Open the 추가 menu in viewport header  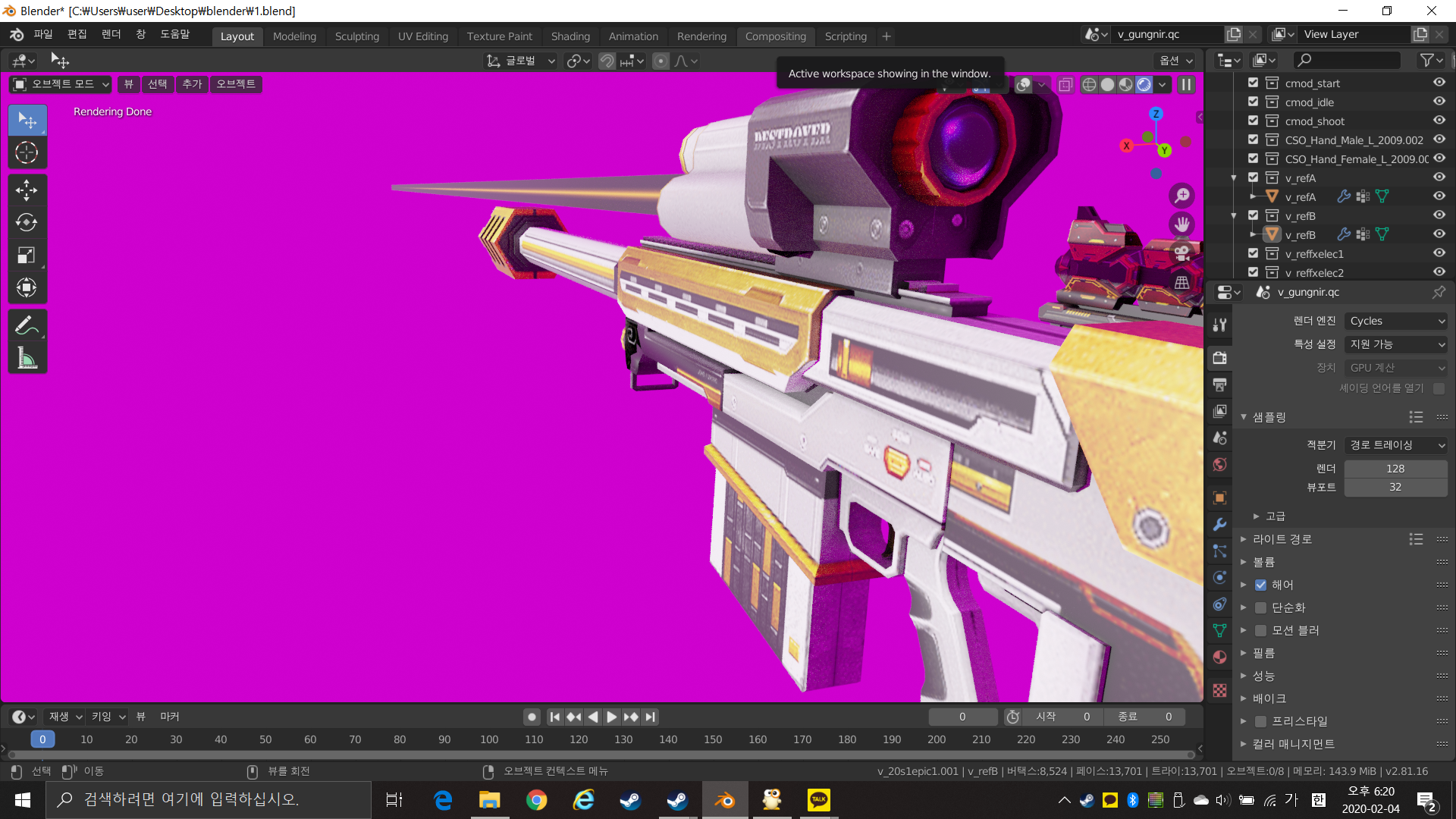[192, 84]
